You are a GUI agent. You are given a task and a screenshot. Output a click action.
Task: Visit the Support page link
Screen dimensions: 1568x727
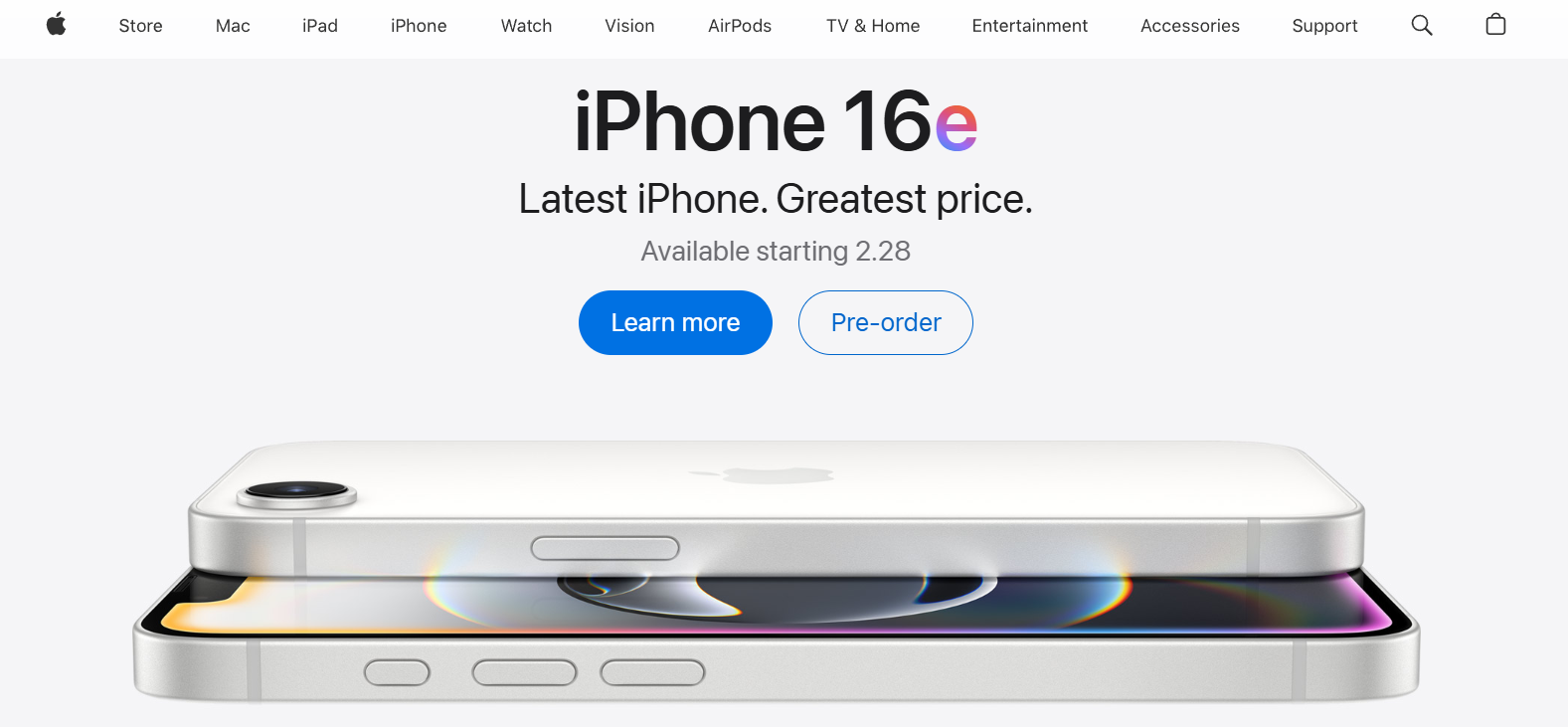click(x=1324, y=26)
